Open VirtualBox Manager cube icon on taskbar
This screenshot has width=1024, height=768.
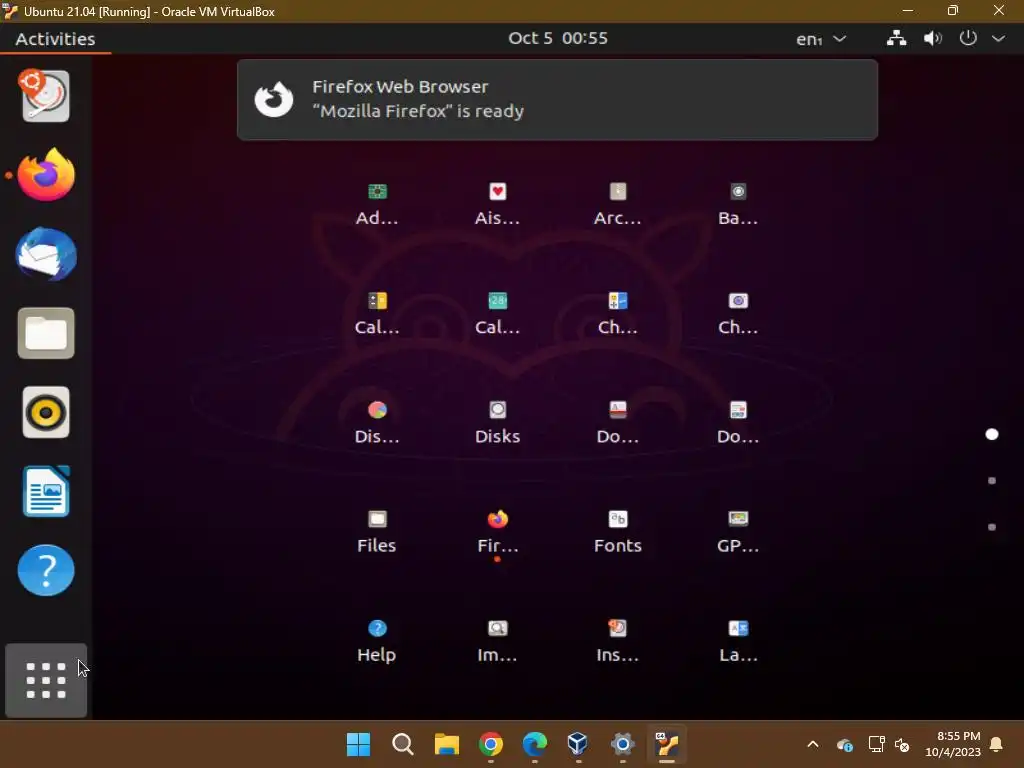click(578, 744)
